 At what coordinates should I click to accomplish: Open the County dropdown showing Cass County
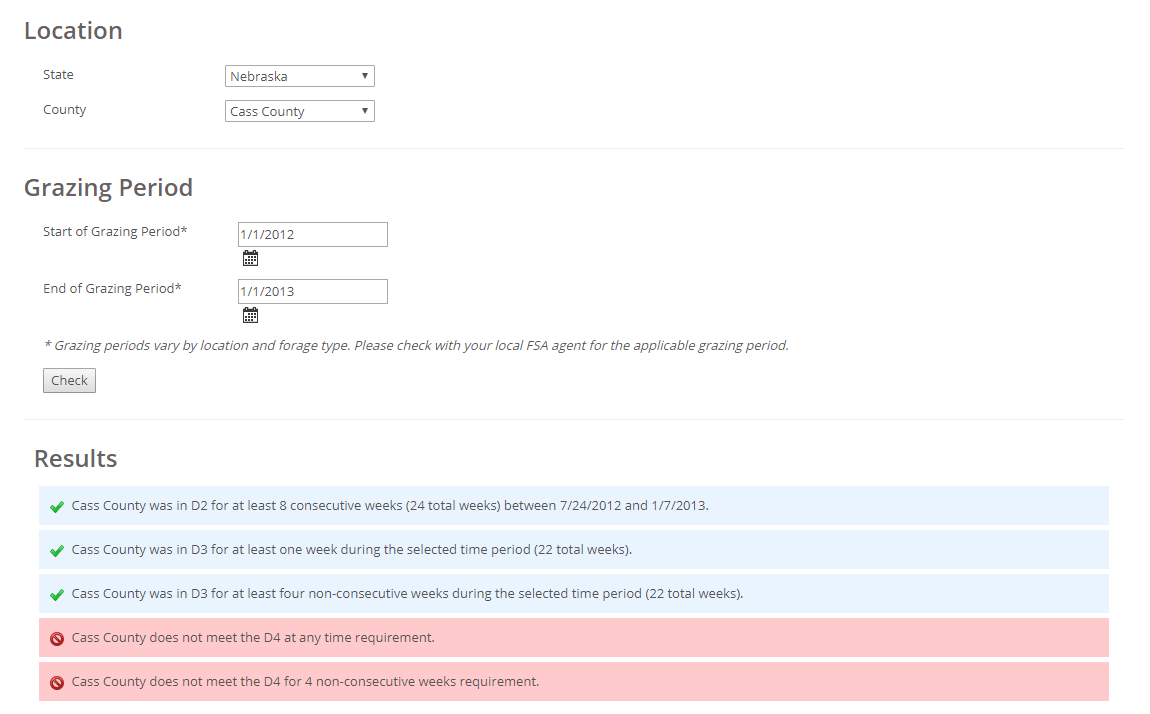[x=299, y=110]
